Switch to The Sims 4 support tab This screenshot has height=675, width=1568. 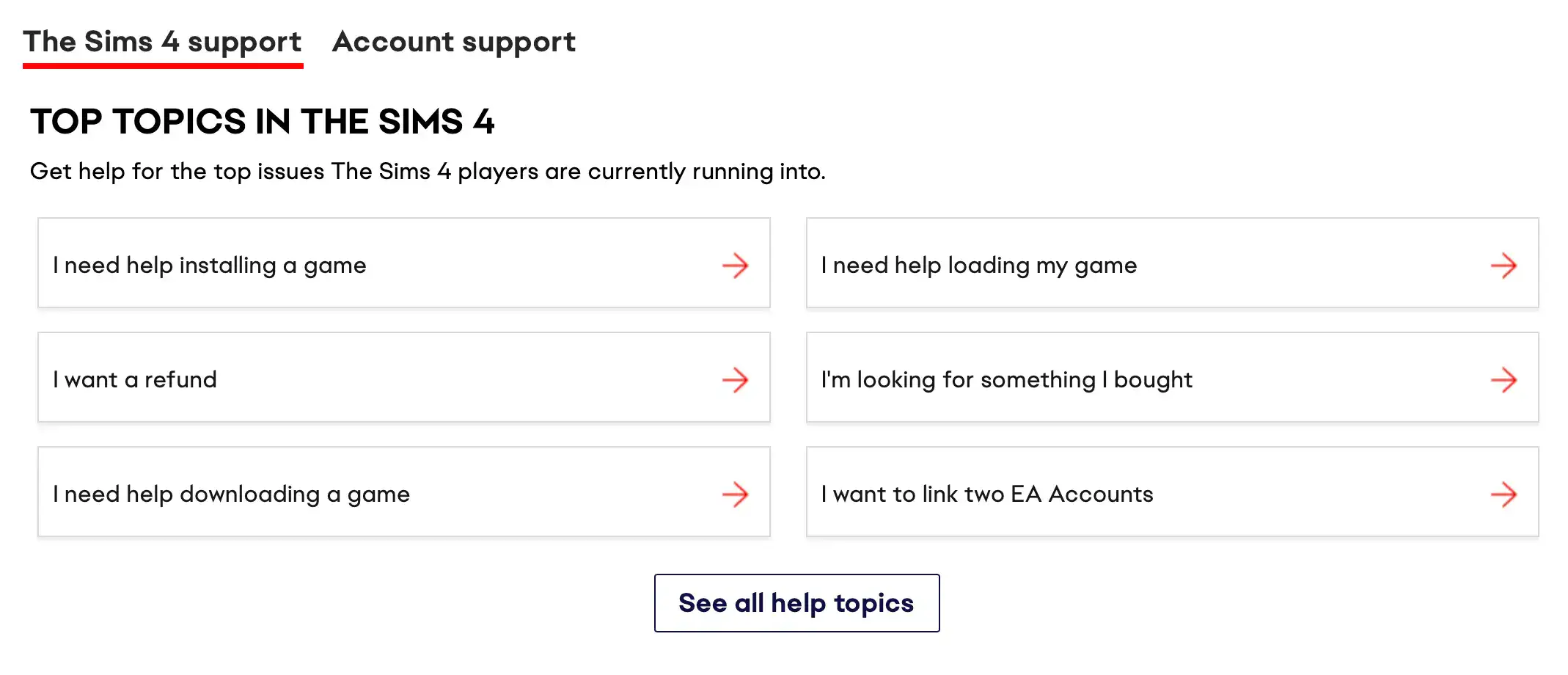pyautogui.click(x=162, y=43)
